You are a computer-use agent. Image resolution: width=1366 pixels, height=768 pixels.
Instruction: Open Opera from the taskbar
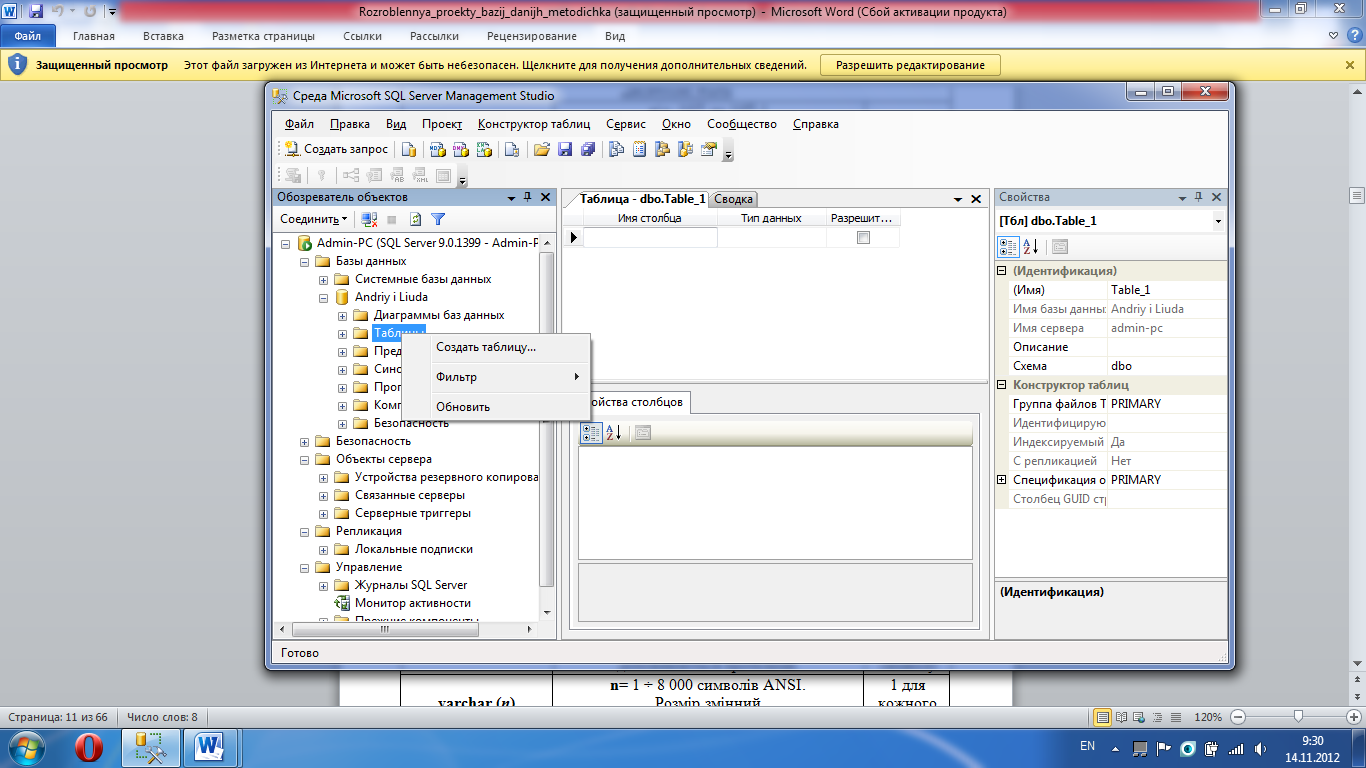coord(89,747)
